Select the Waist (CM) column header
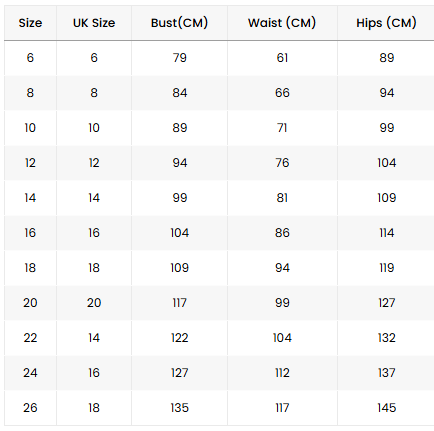This screenshot has width=434, height=431. click(x=282, y=23)
